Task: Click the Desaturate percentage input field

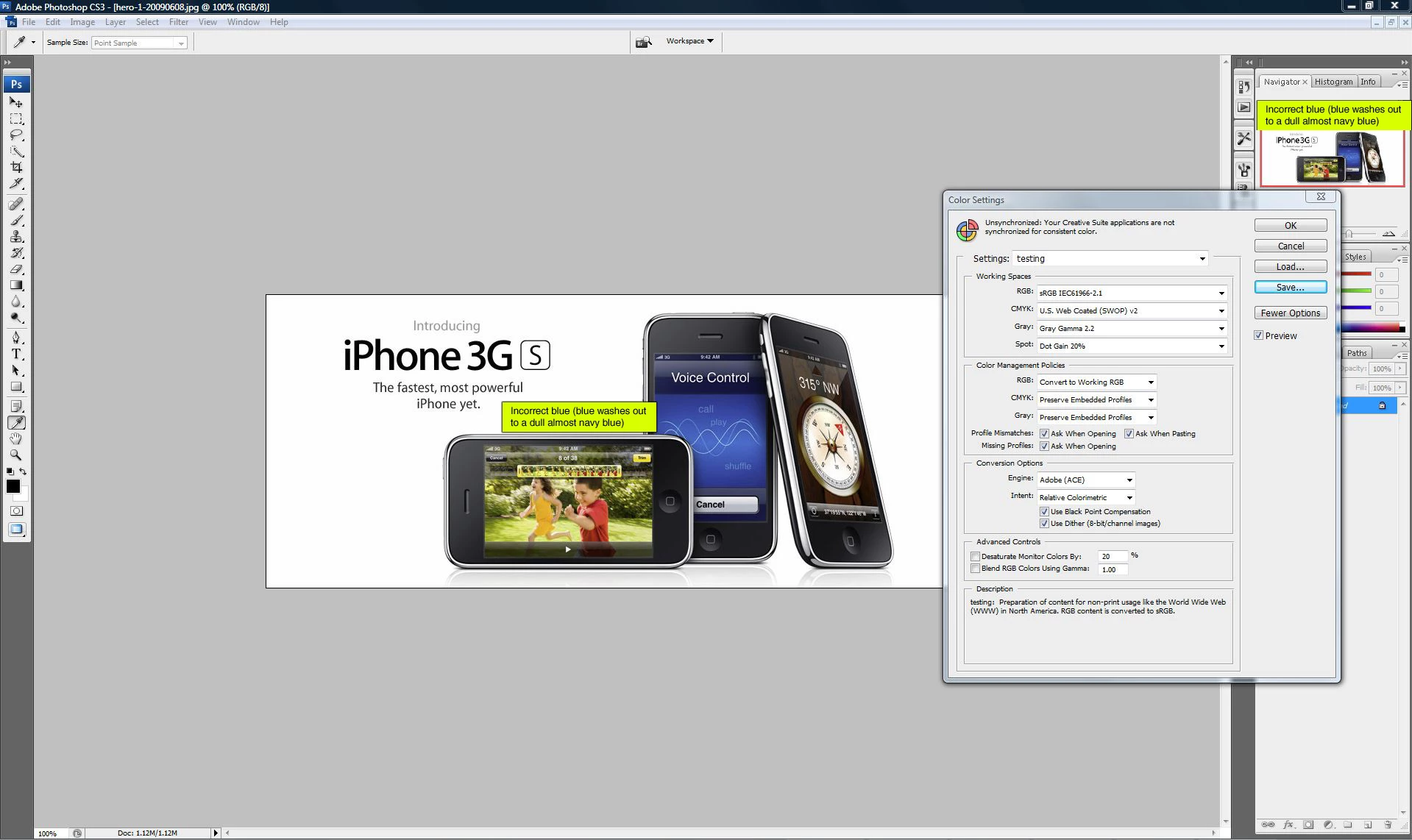Action: [x=1113, y=557]
